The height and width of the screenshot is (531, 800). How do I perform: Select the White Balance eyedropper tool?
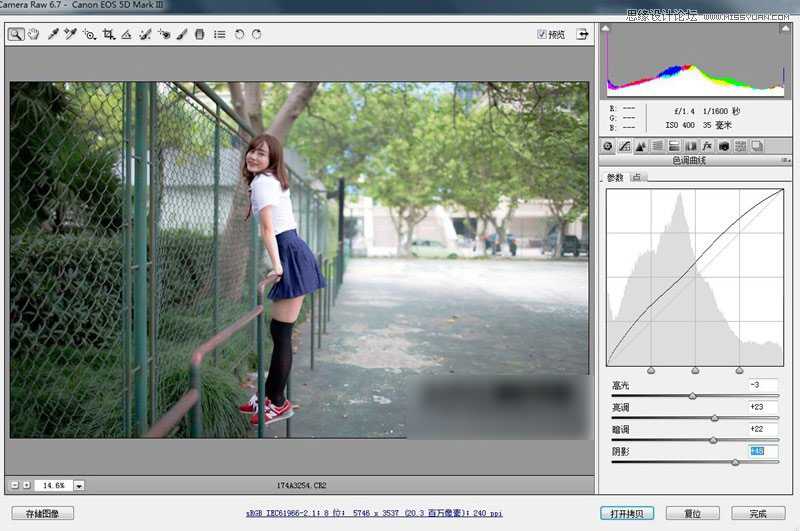pyautogui.click(x=53, y=34)
